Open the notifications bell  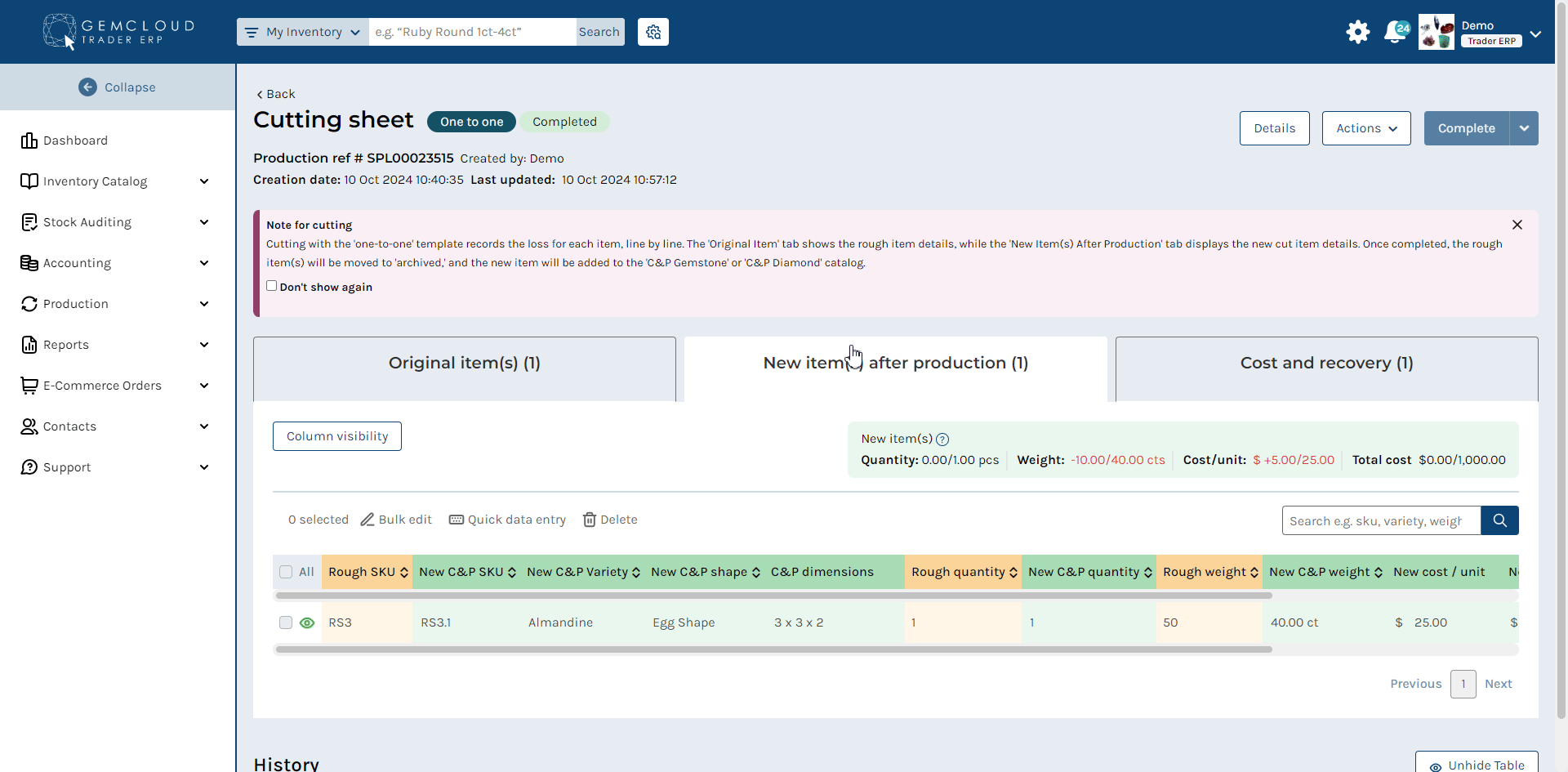1396,32
